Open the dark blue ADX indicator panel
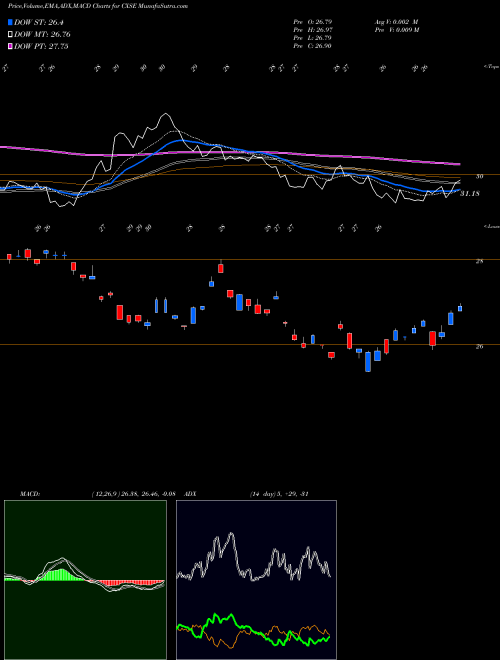 pyautogui.click(x=256, y=580)
